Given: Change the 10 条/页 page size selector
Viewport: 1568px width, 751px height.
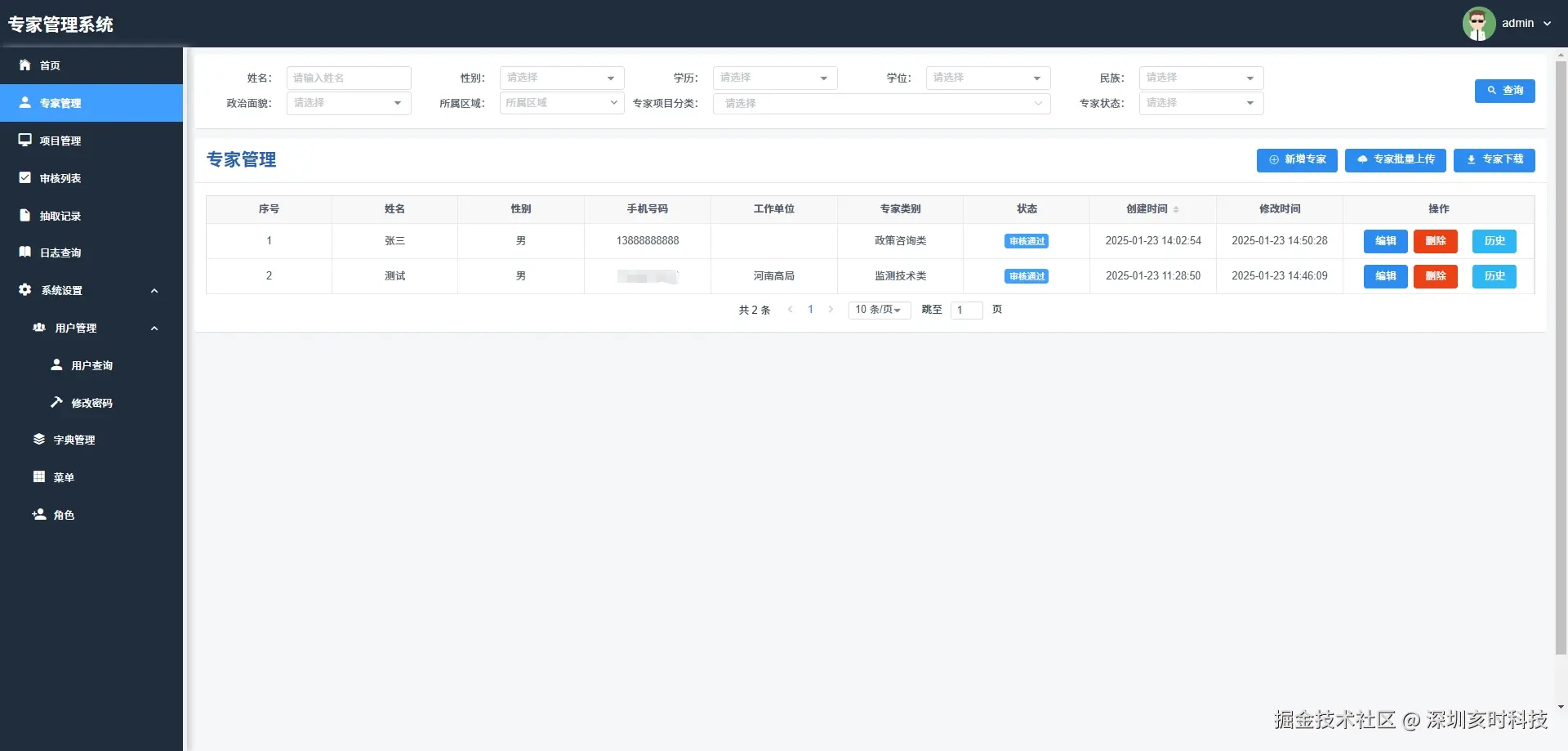Looking at the screenshot, I should pyautogui.click(x=880, y=310).
